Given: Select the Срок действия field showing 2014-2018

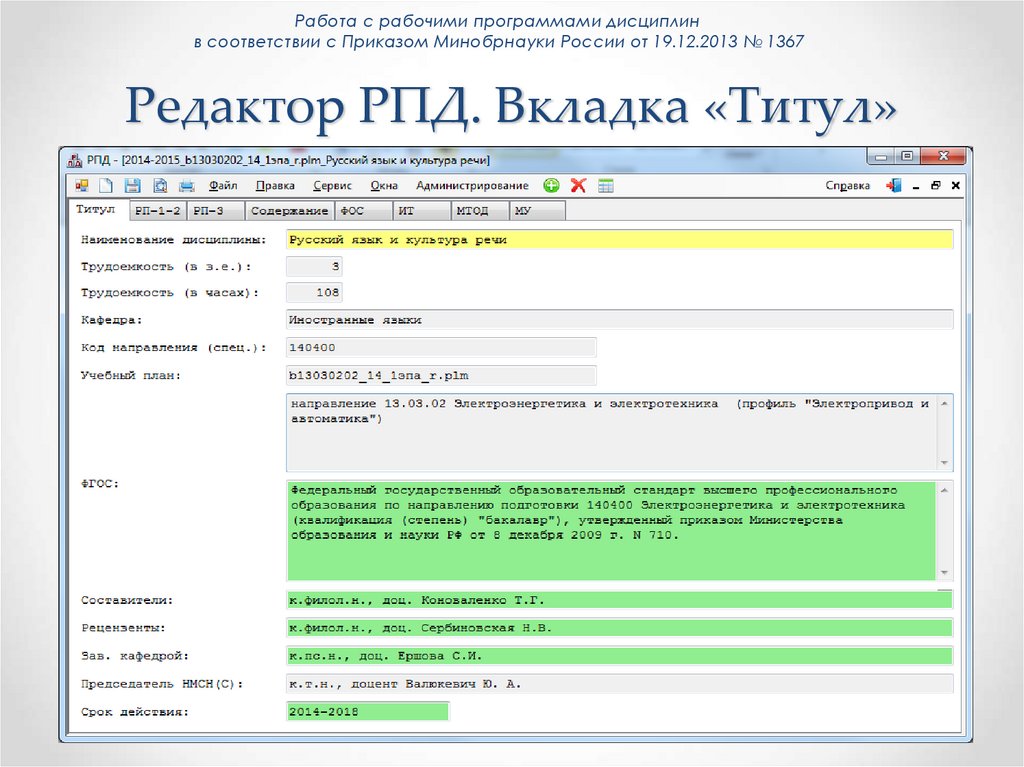Looking at the screenshot, I should [x=367, y=710].
